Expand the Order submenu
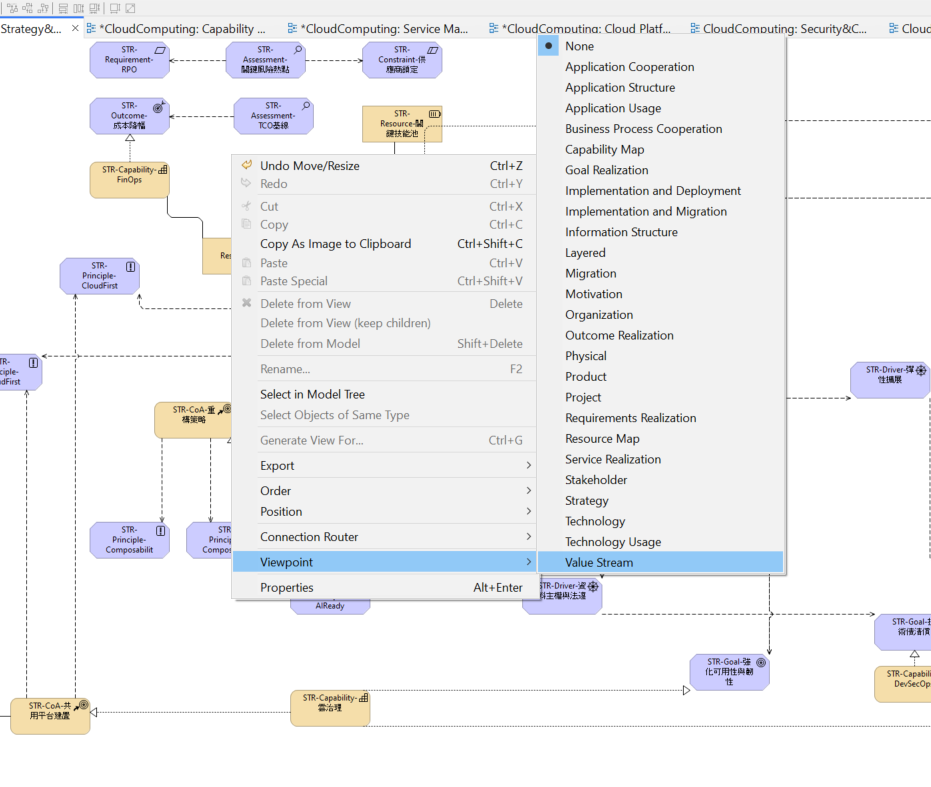Screen dimensions: 931x787 [x=384, y=491]
